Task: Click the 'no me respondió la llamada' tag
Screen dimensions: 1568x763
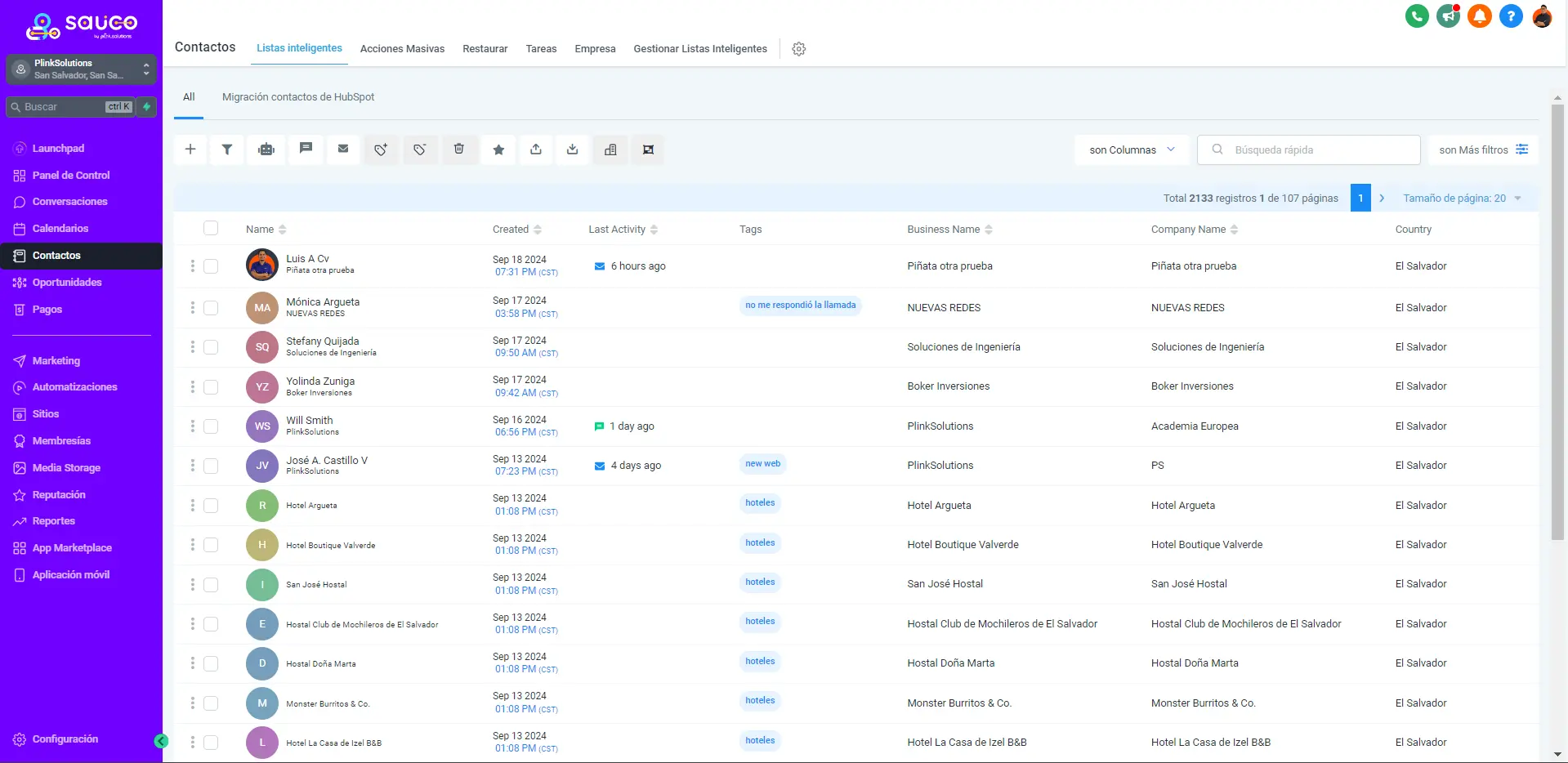Action: (x=800, y=306)
